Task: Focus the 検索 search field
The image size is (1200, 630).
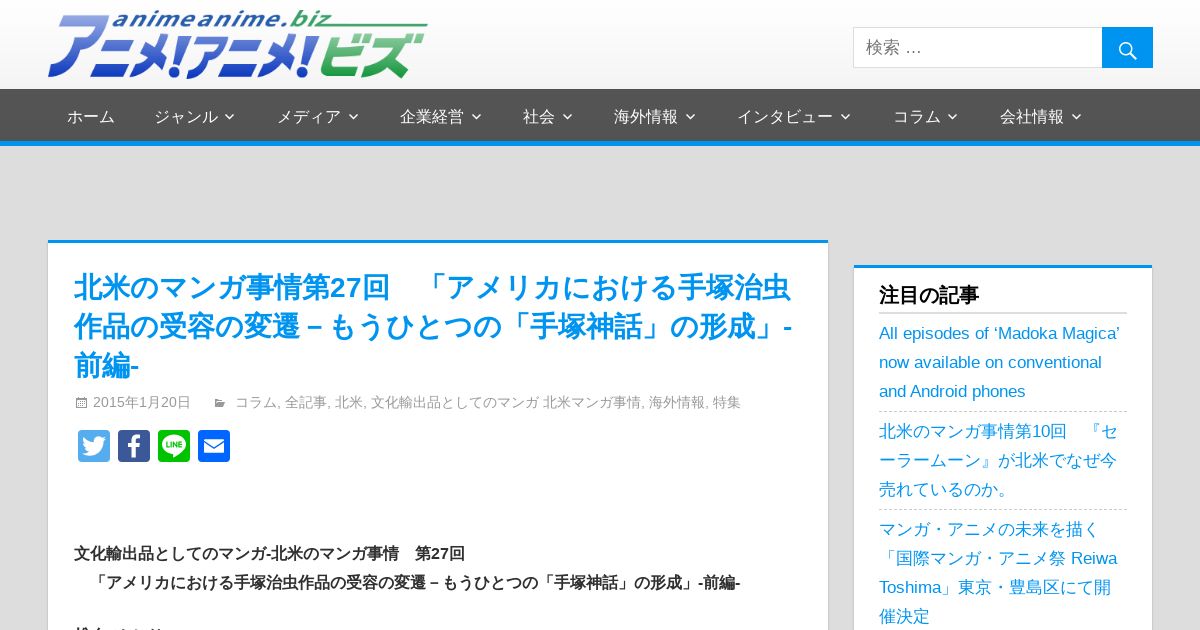Action: pyautogui.click(x=977, y=48)
